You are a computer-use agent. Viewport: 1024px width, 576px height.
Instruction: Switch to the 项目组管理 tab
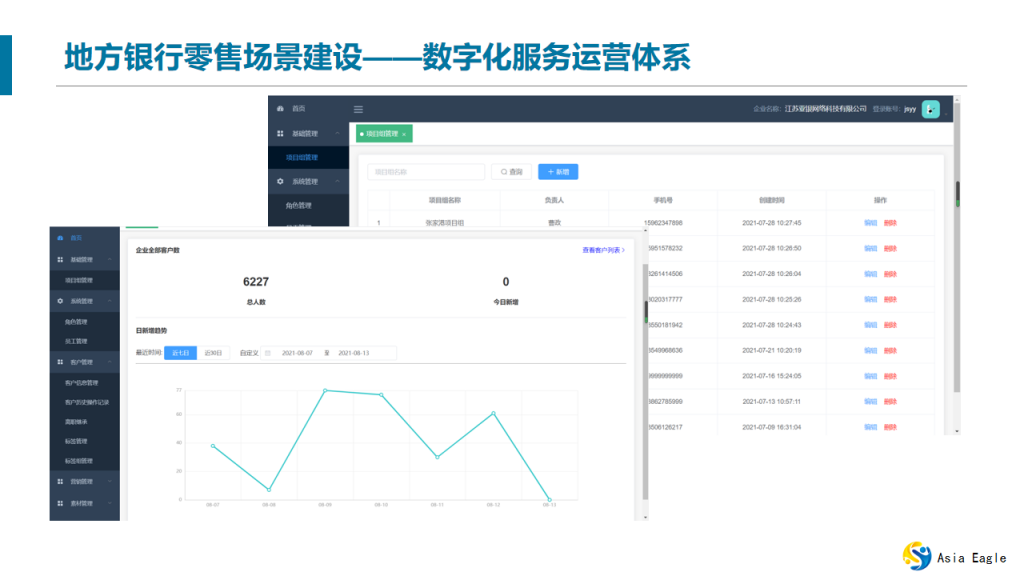coord(384,132)
